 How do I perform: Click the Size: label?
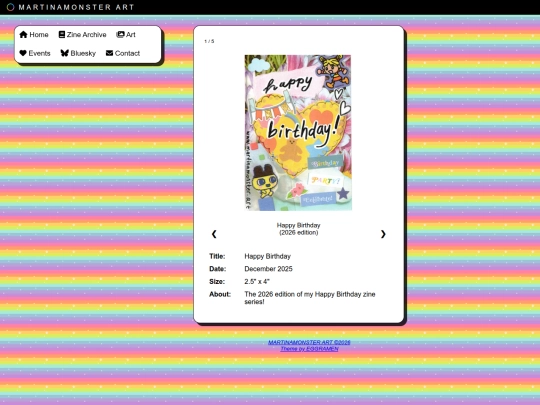217,282
